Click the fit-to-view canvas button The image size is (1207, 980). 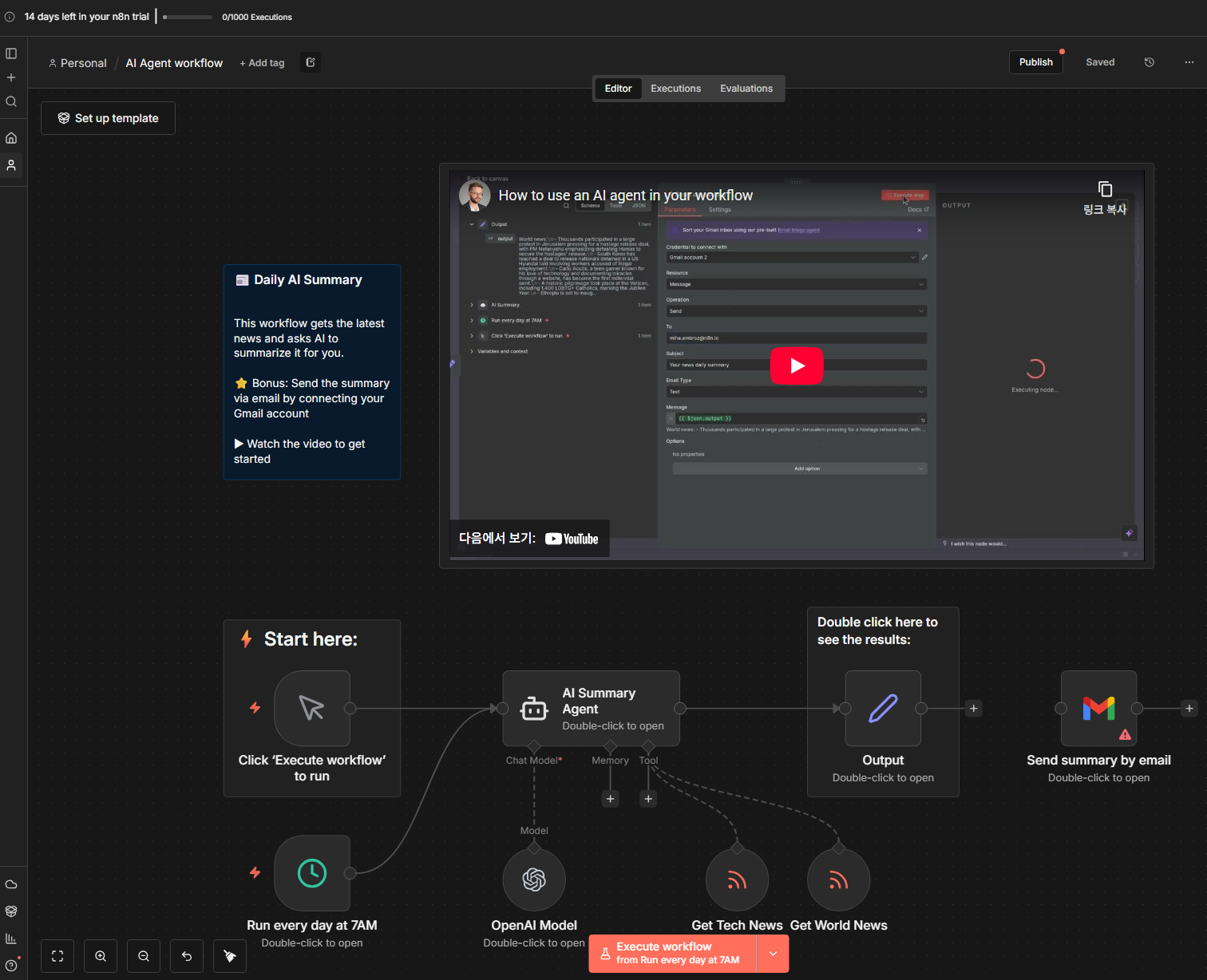tap(57, 956)
